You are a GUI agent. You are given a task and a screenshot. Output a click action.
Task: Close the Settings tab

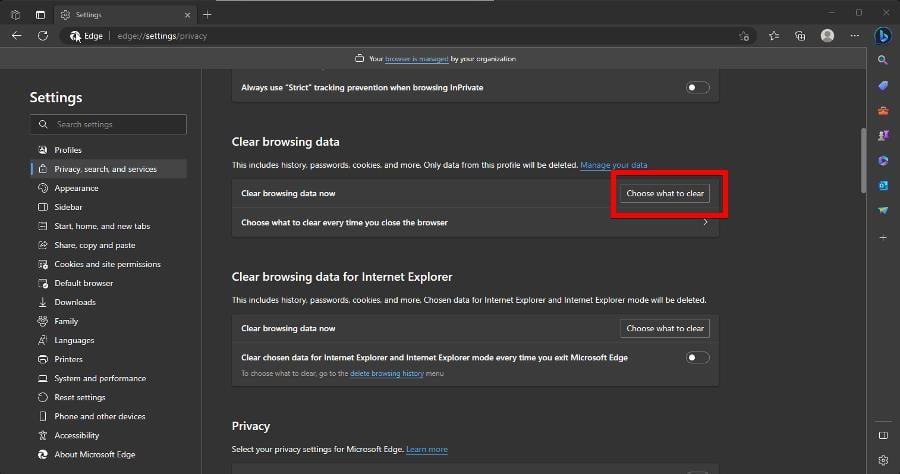187,15
